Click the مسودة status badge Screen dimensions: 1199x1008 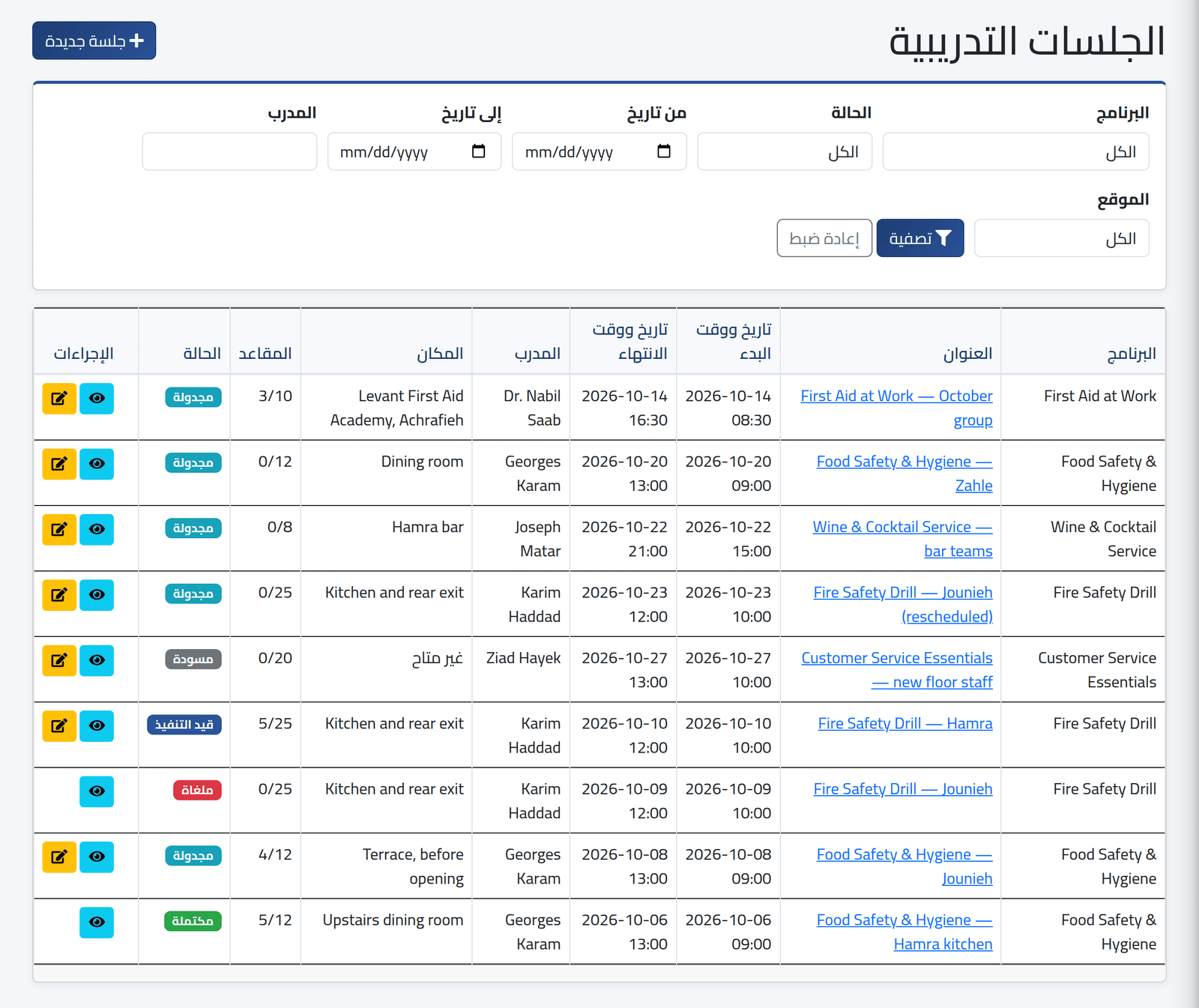point(193,660)
